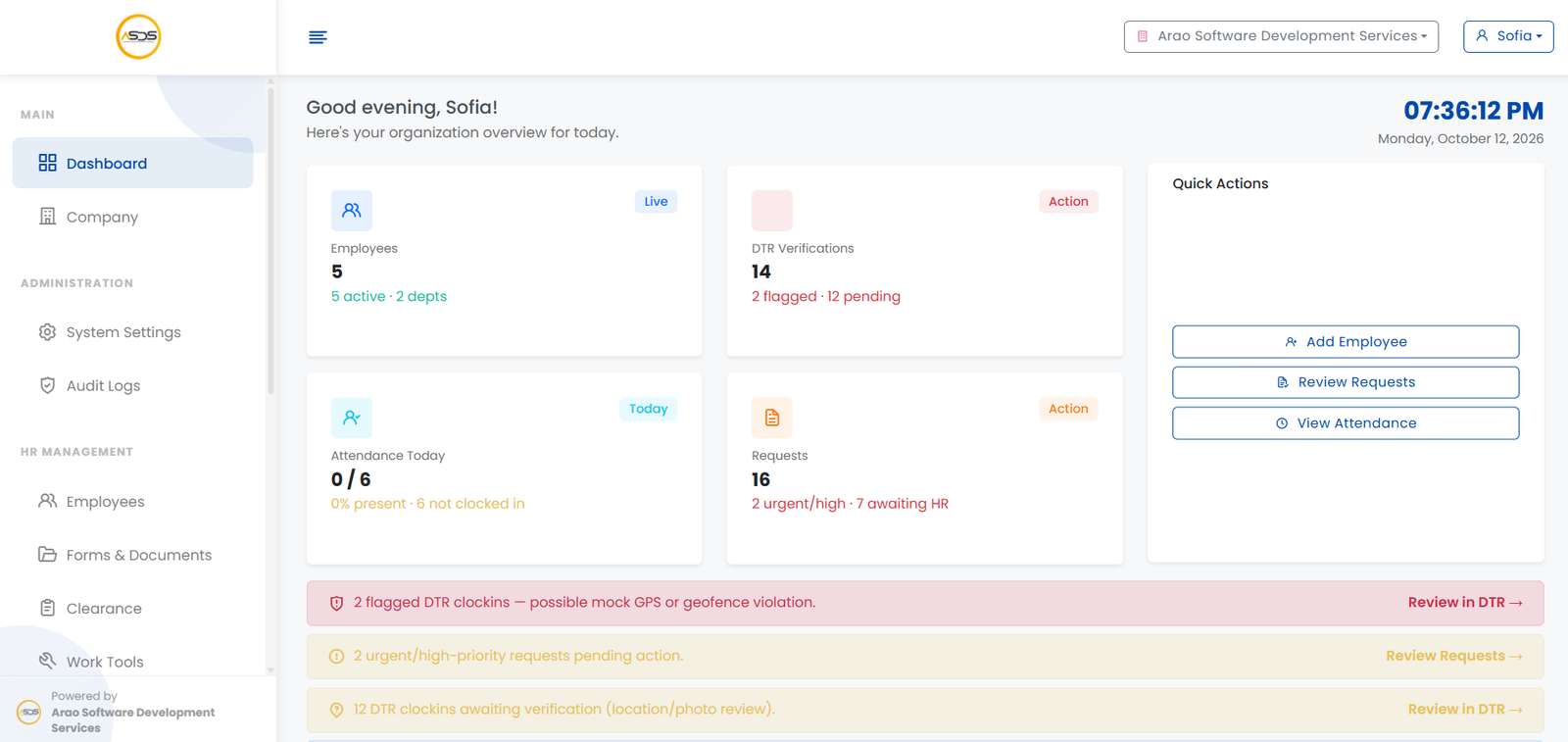The height and width of the screenshot is (742, 1568).
Task: Click the location pin icon in DTR awaiting alert
Action: coord(336,710)
